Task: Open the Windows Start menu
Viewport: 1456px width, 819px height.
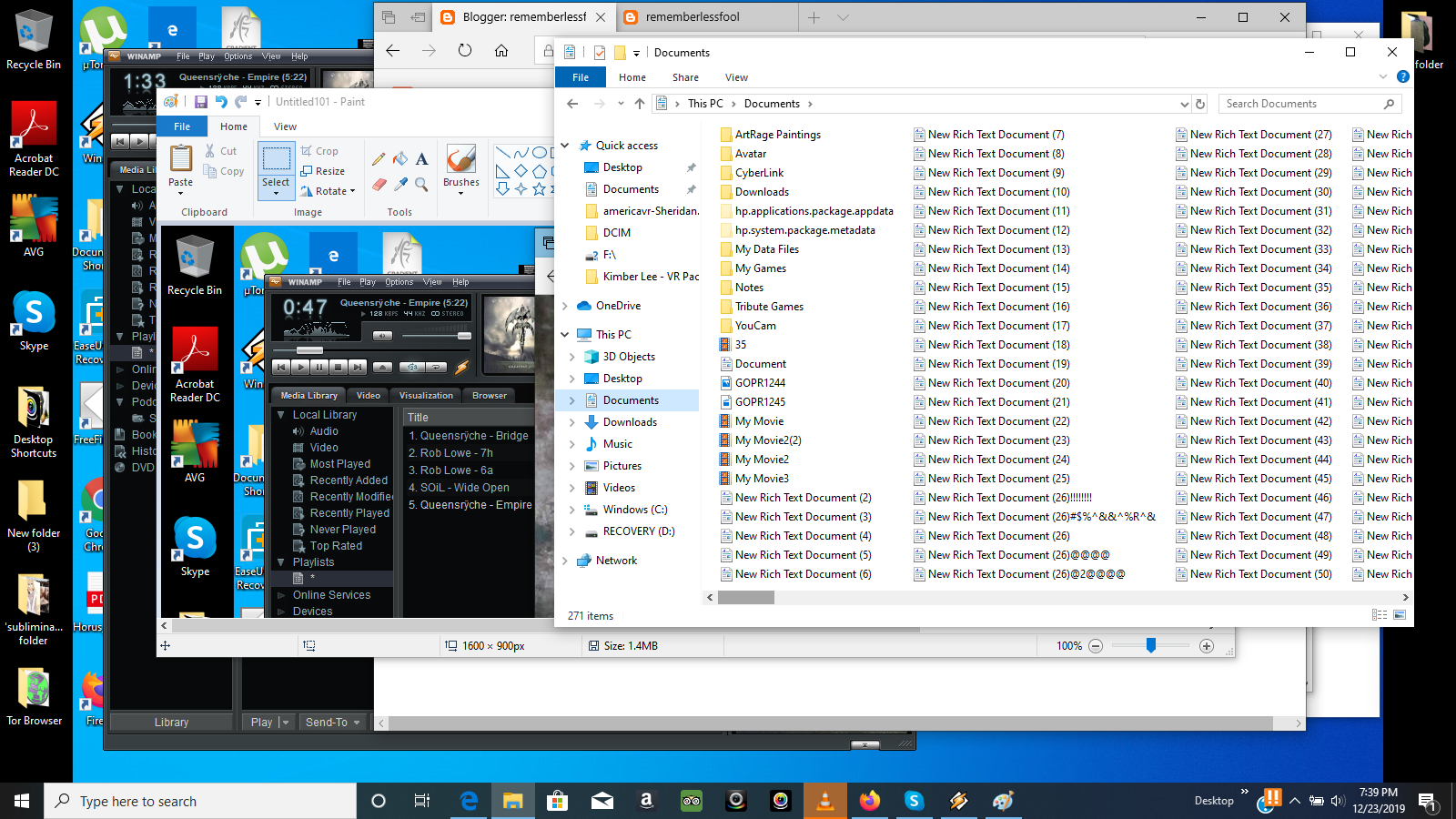Action: (22, 801)
